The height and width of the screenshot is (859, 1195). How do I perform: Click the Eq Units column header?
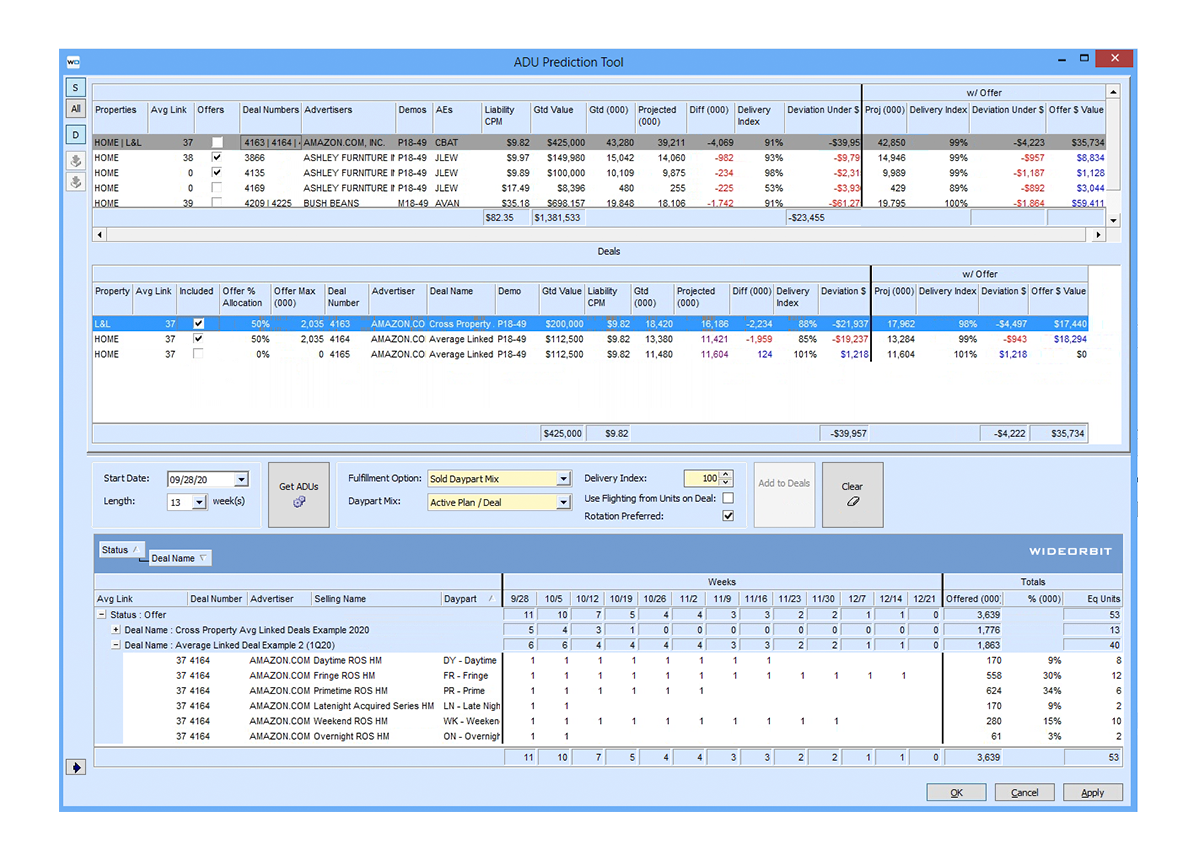[1093, 598]
